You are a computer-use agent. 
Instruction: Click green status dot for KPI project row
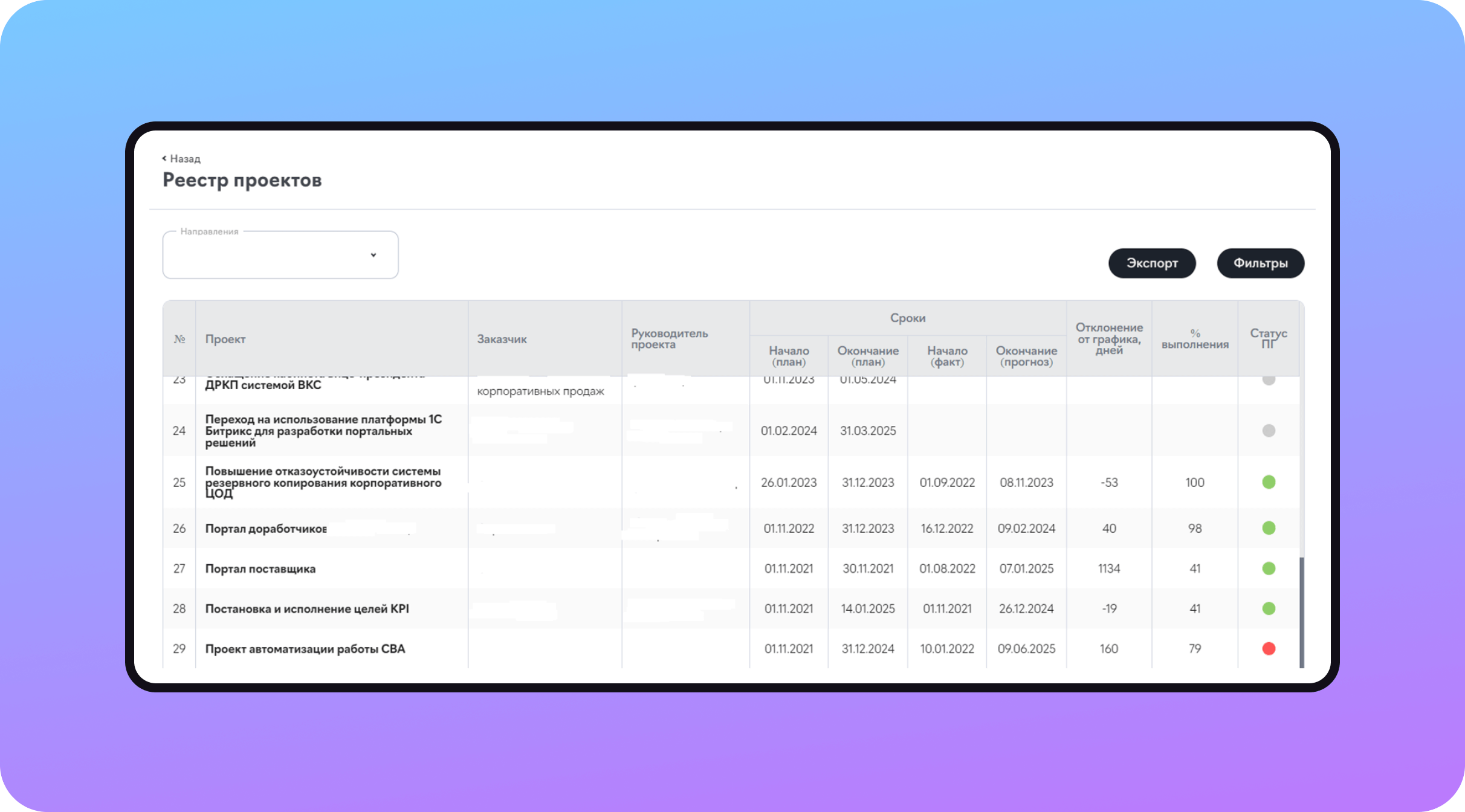(1269, 608)
